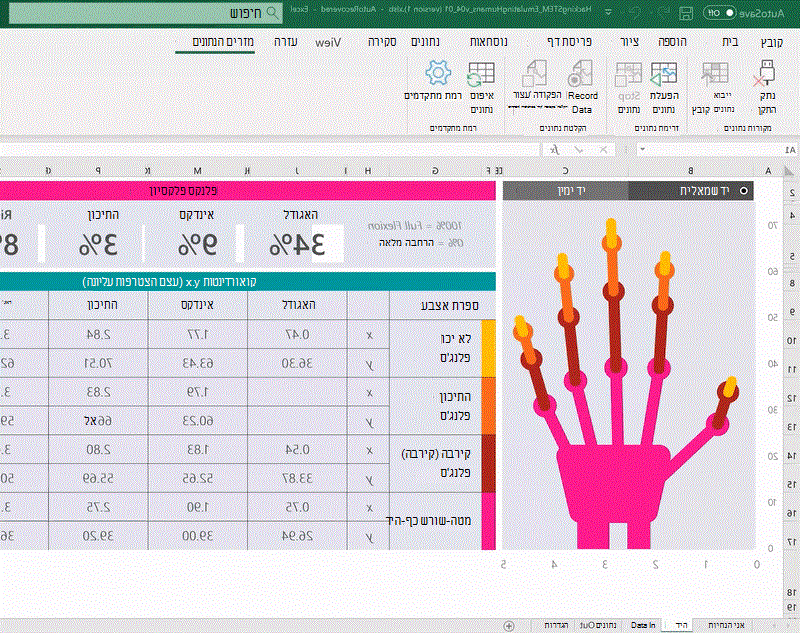This screenshot has height=633, width=800.
Task: Click the orange middle phalange color swatch
Action: 488,406
